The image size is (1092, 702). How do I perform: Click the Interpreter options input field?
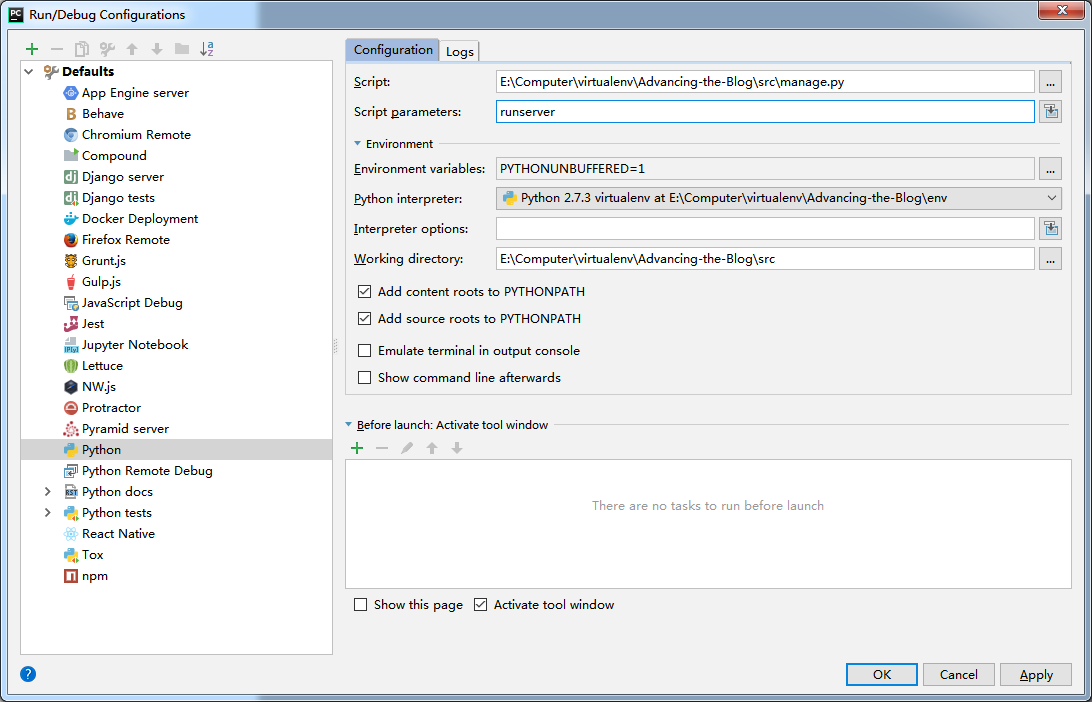765,228
